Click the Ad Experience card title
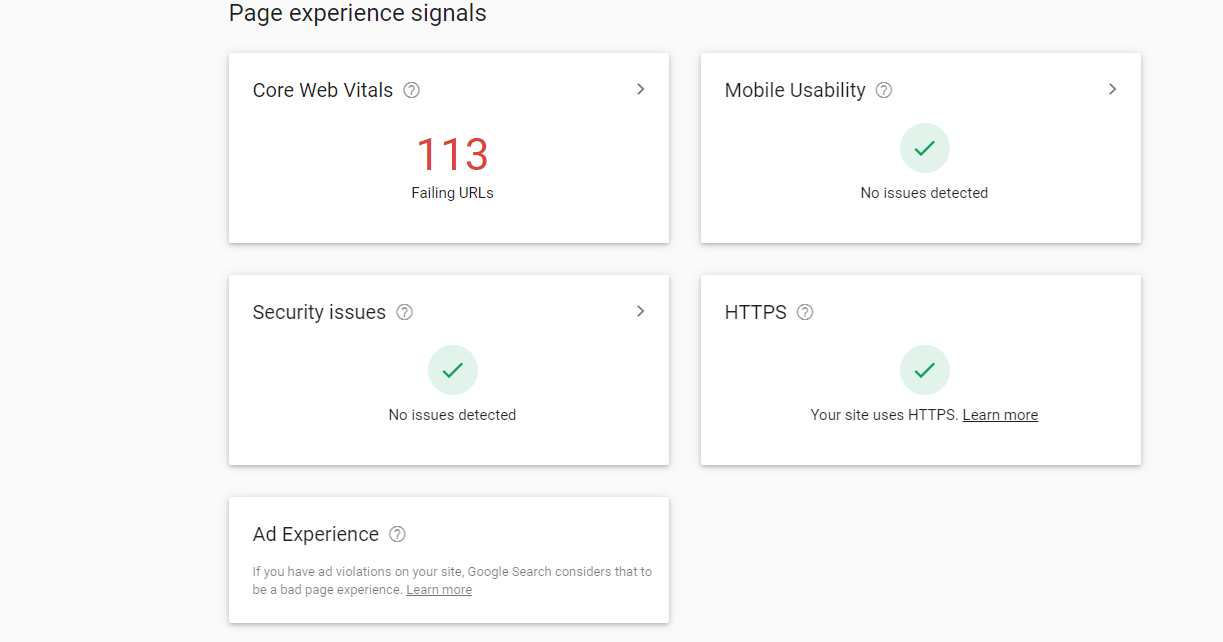 click(x=316, y=534)
